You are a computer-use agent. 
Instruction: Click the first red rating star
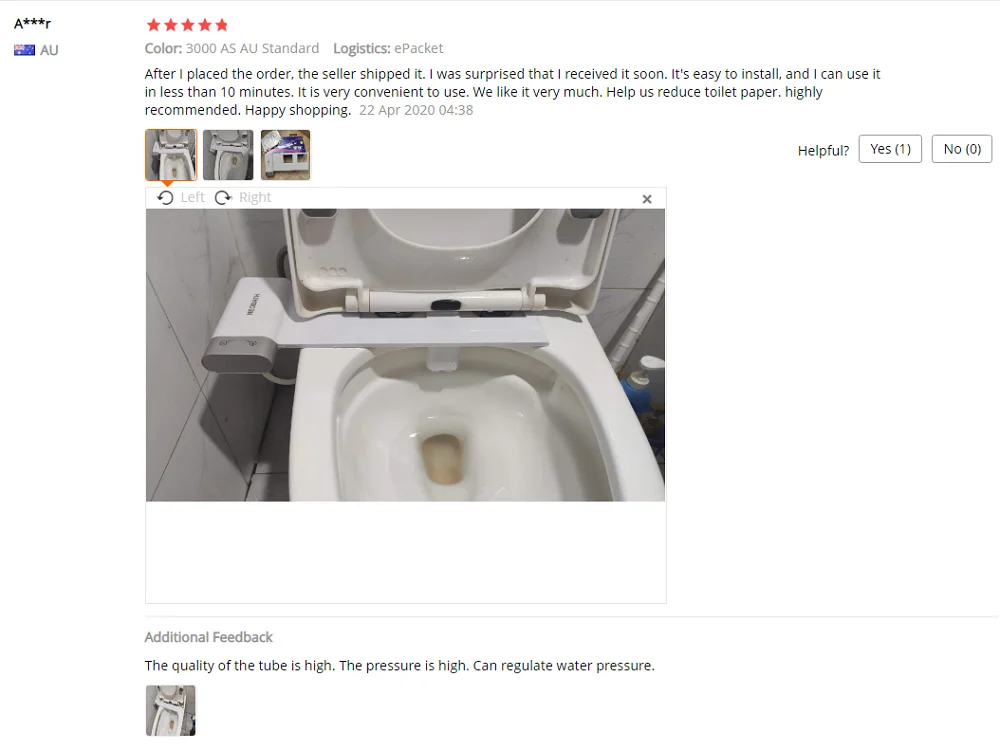[x=153, y=25]
